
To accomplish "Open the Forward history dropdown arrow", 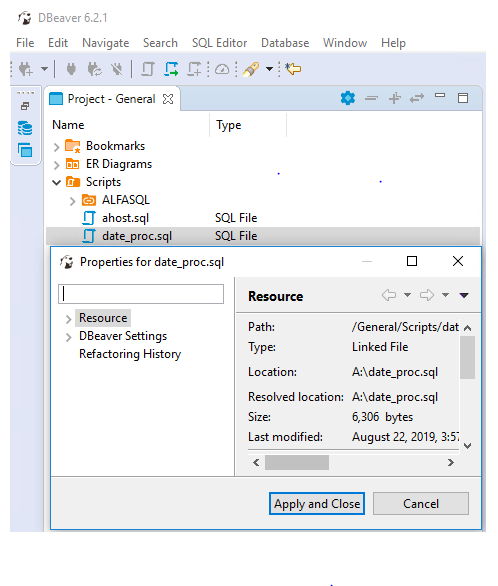I will coord(445,295).
